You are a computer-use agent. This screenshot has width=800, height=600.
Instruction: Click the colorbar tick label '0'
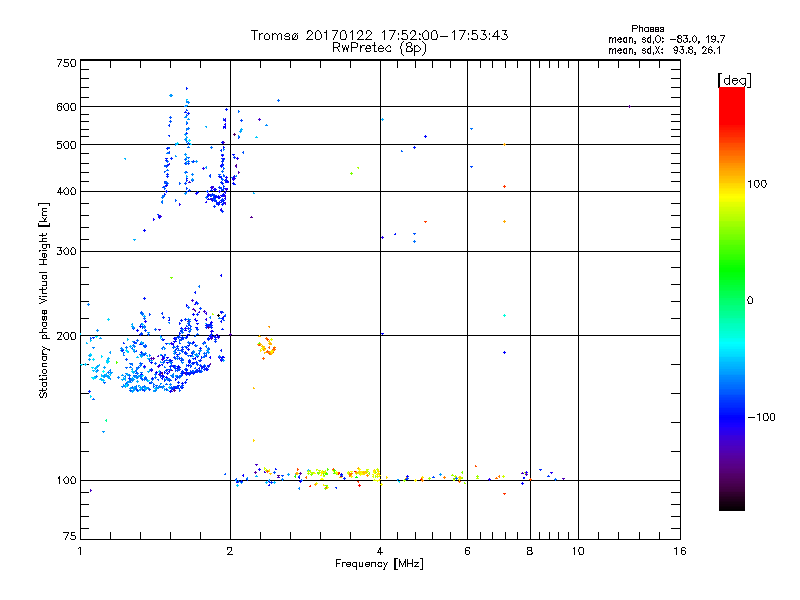coord(750,301)
